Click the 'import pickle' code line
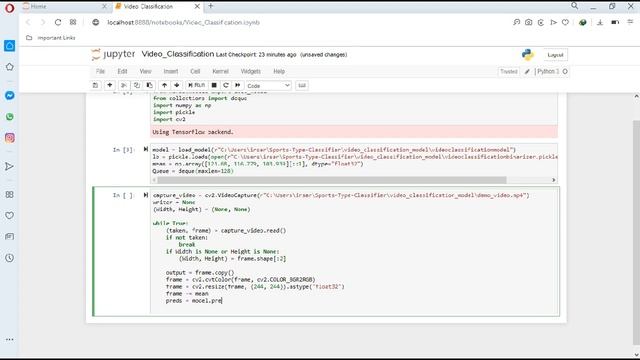 (174, 112)
